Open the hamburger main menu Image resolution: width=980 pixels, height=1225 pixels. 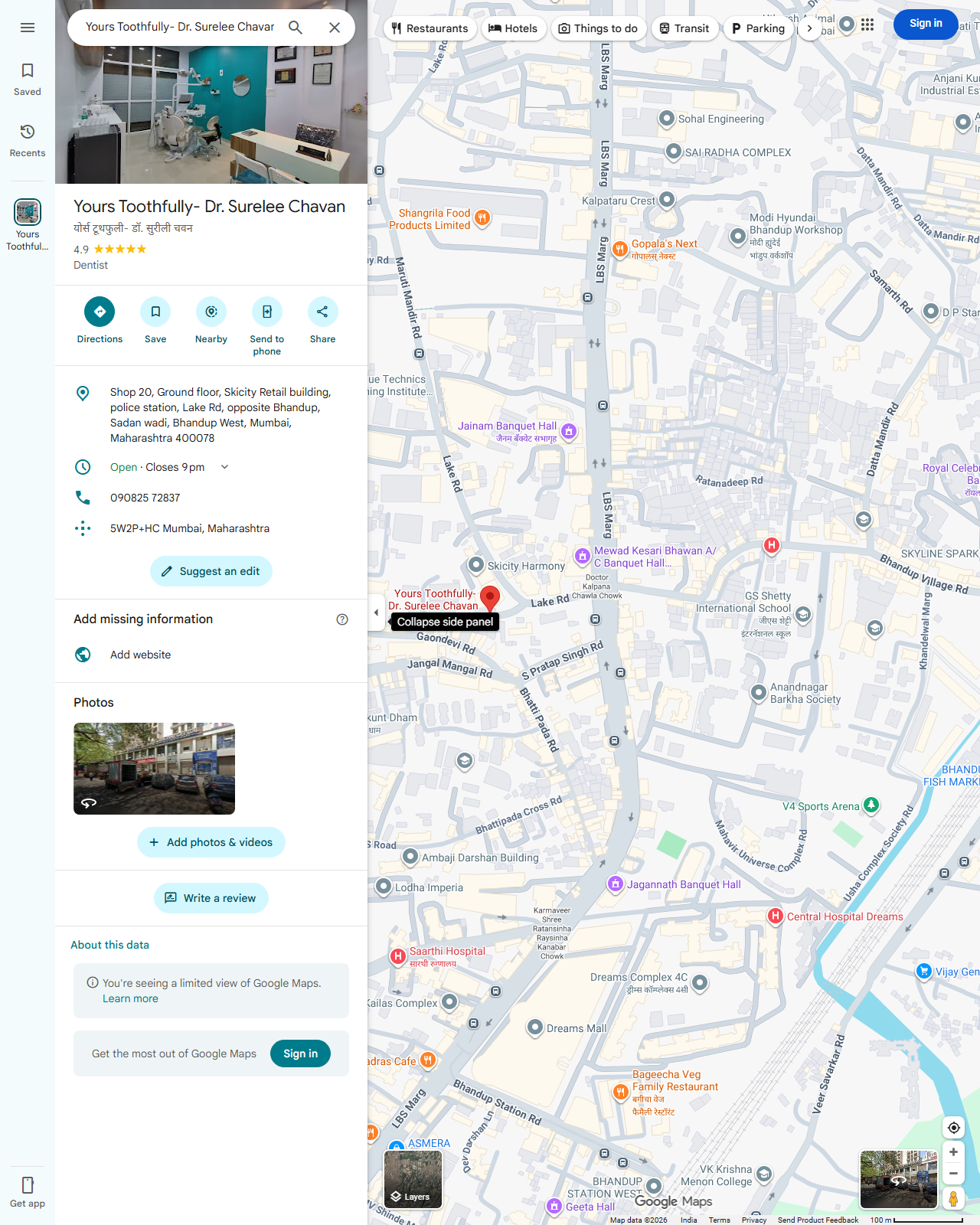tap(28, 28)
